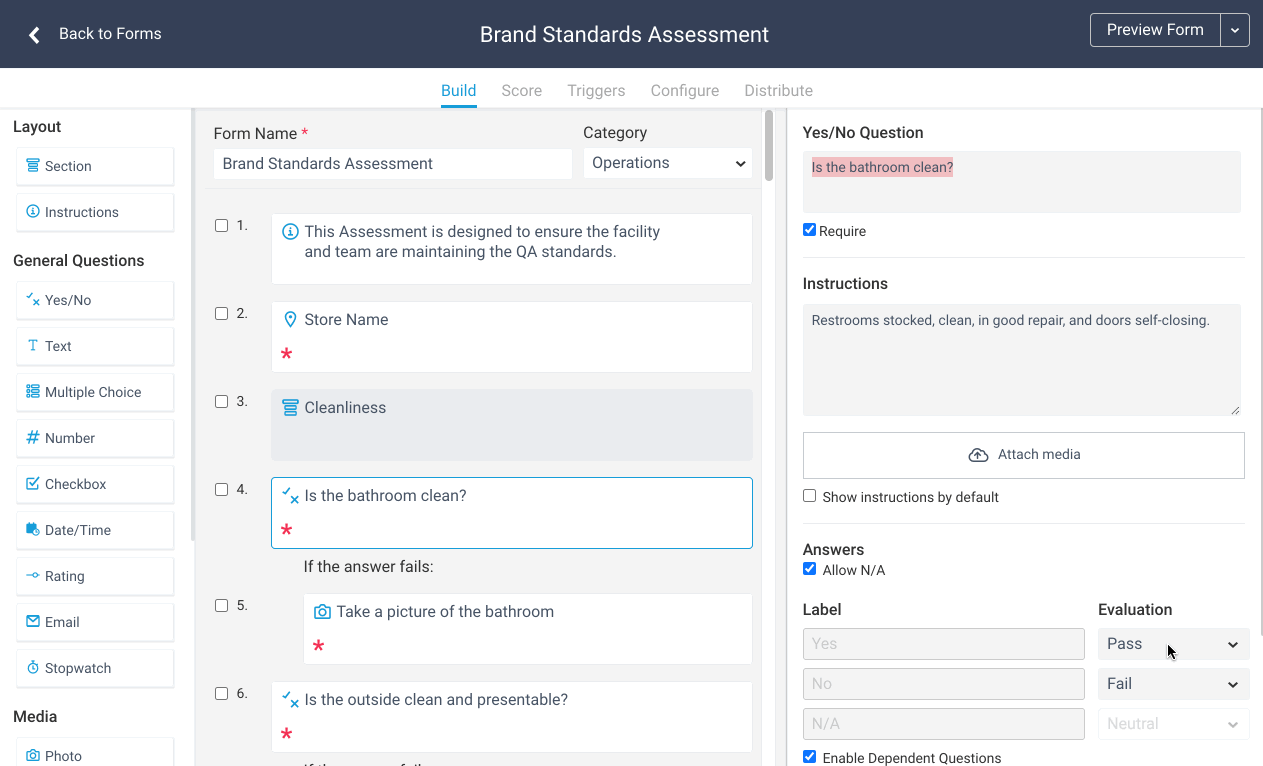This screenshot has height=766, width=1263.
Task: Select checkbox for item 3 Cleanliness
Action: (222, 402)
